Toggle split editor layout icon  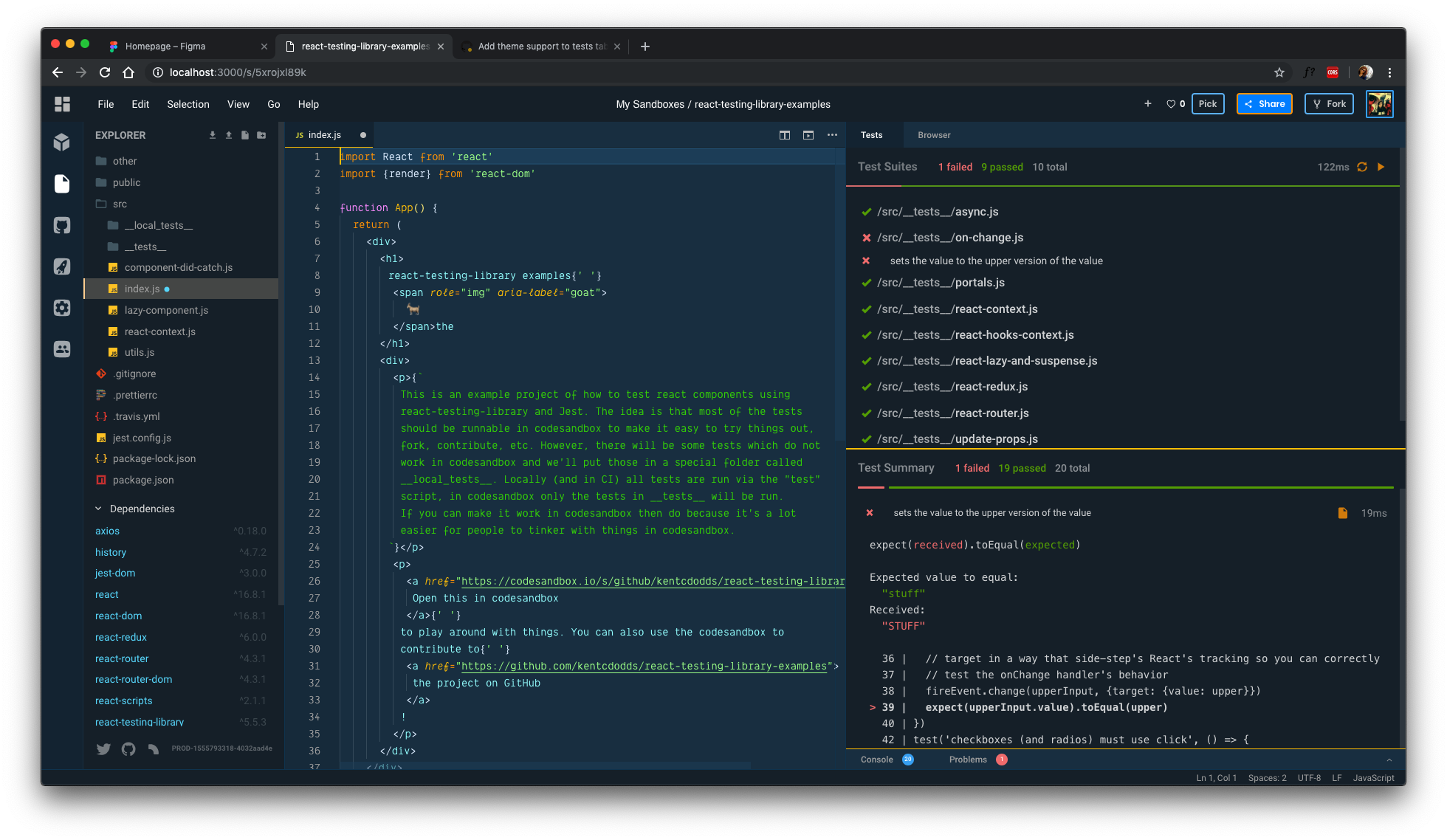pyautogui.click(x=785, y=135)
